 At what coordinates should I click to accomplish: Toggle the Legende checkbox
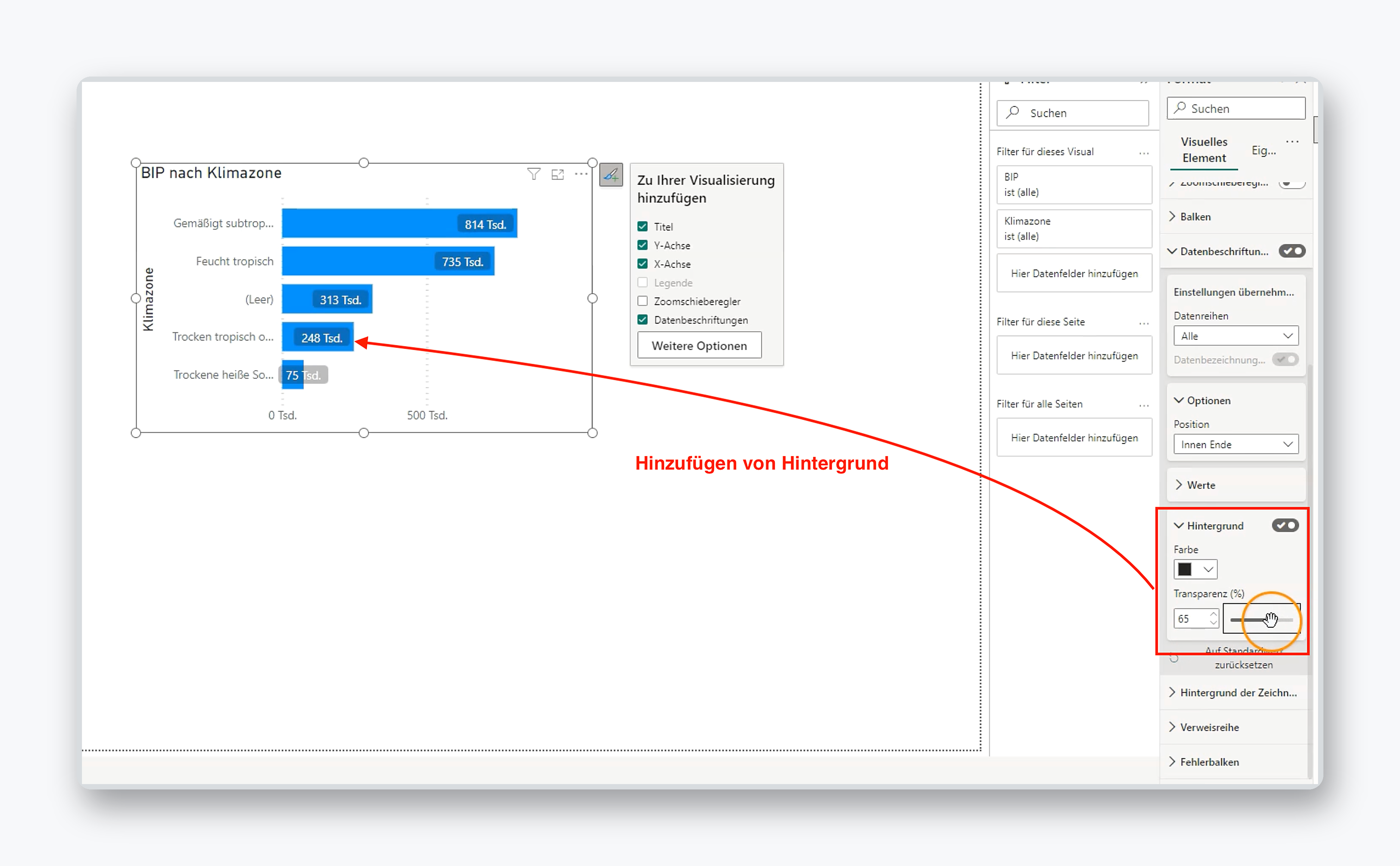coord(642,282)
